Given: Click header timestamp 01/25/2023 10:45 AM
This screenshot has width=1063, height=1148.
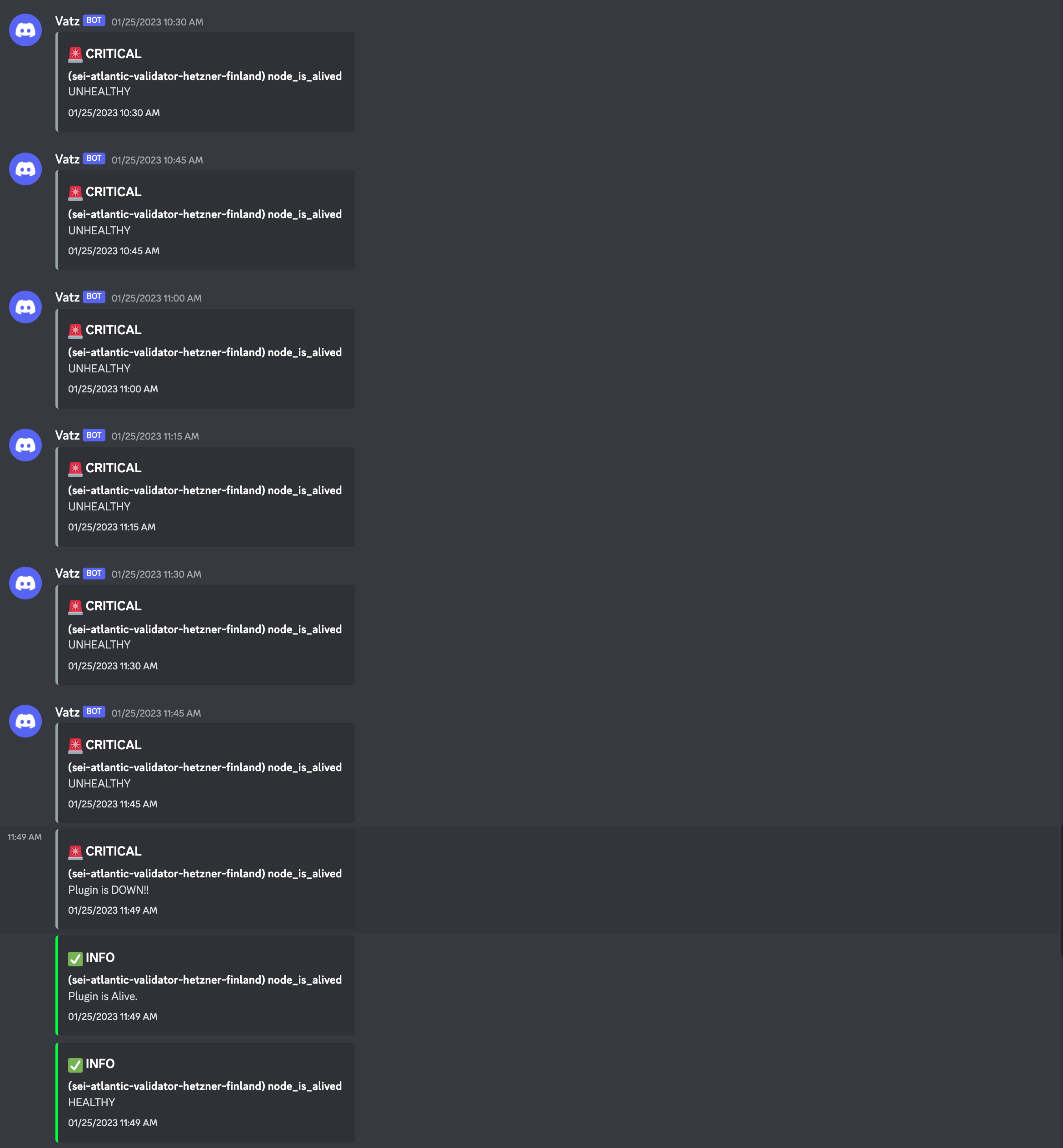Looking at the screenshot, I should [x=157, y=160].
